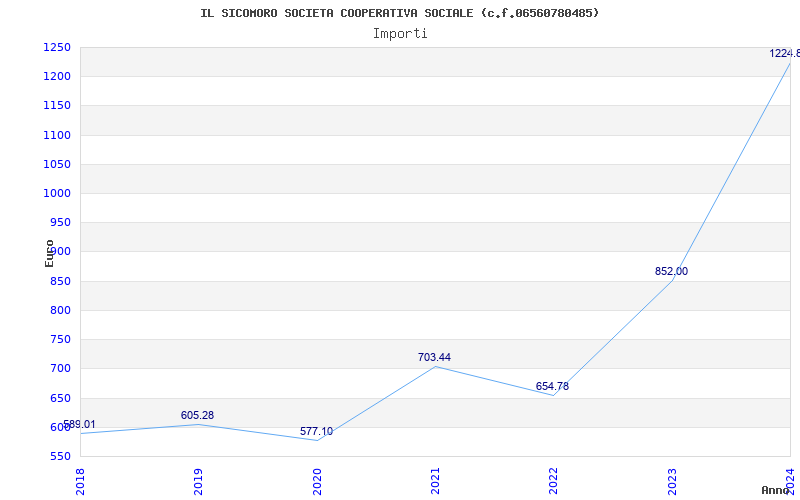Click the y-axis label 850
This screenshot has height=500, width=800.
point(60,281)
